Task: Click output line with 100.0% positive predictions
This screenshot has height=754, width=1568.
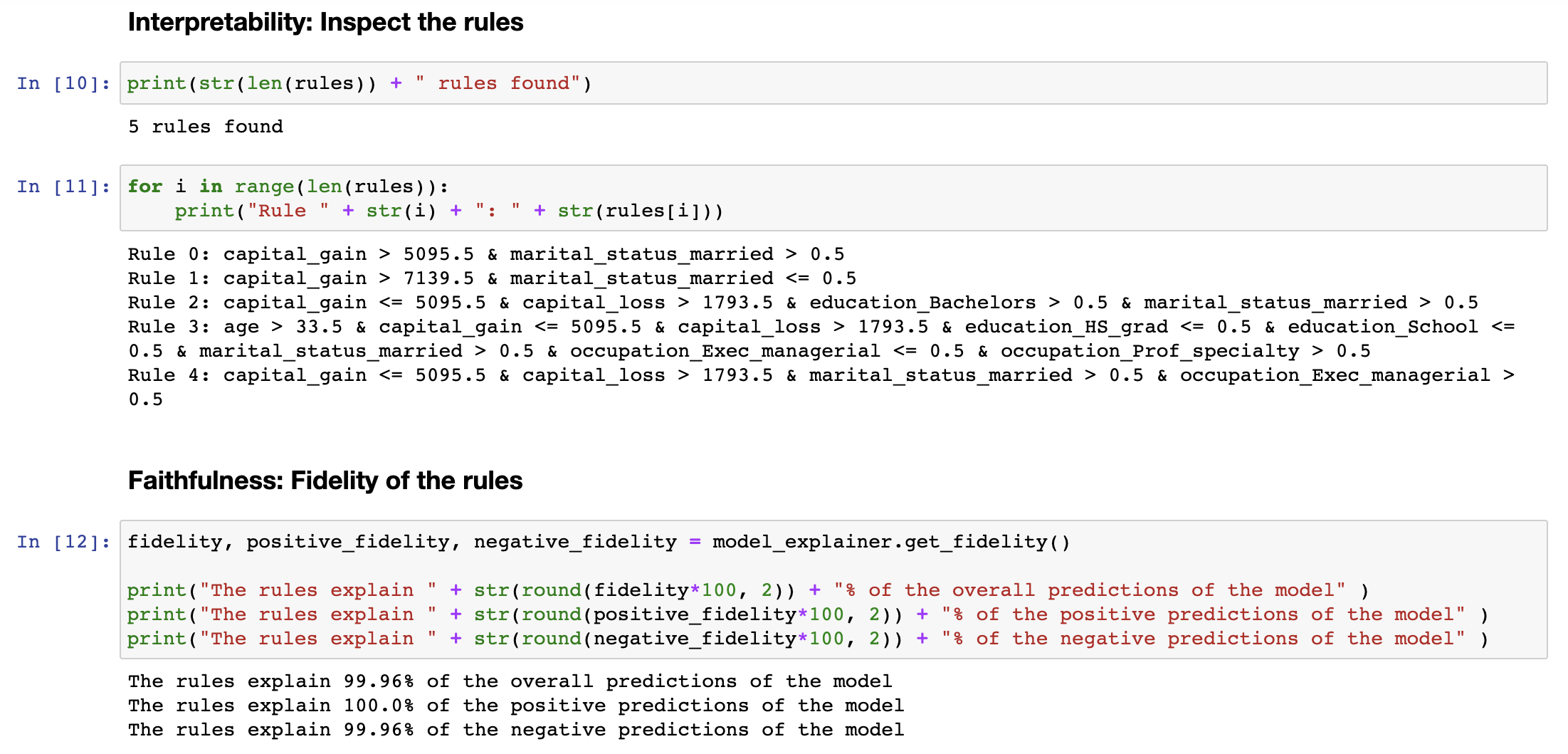Action: [516, 706]
